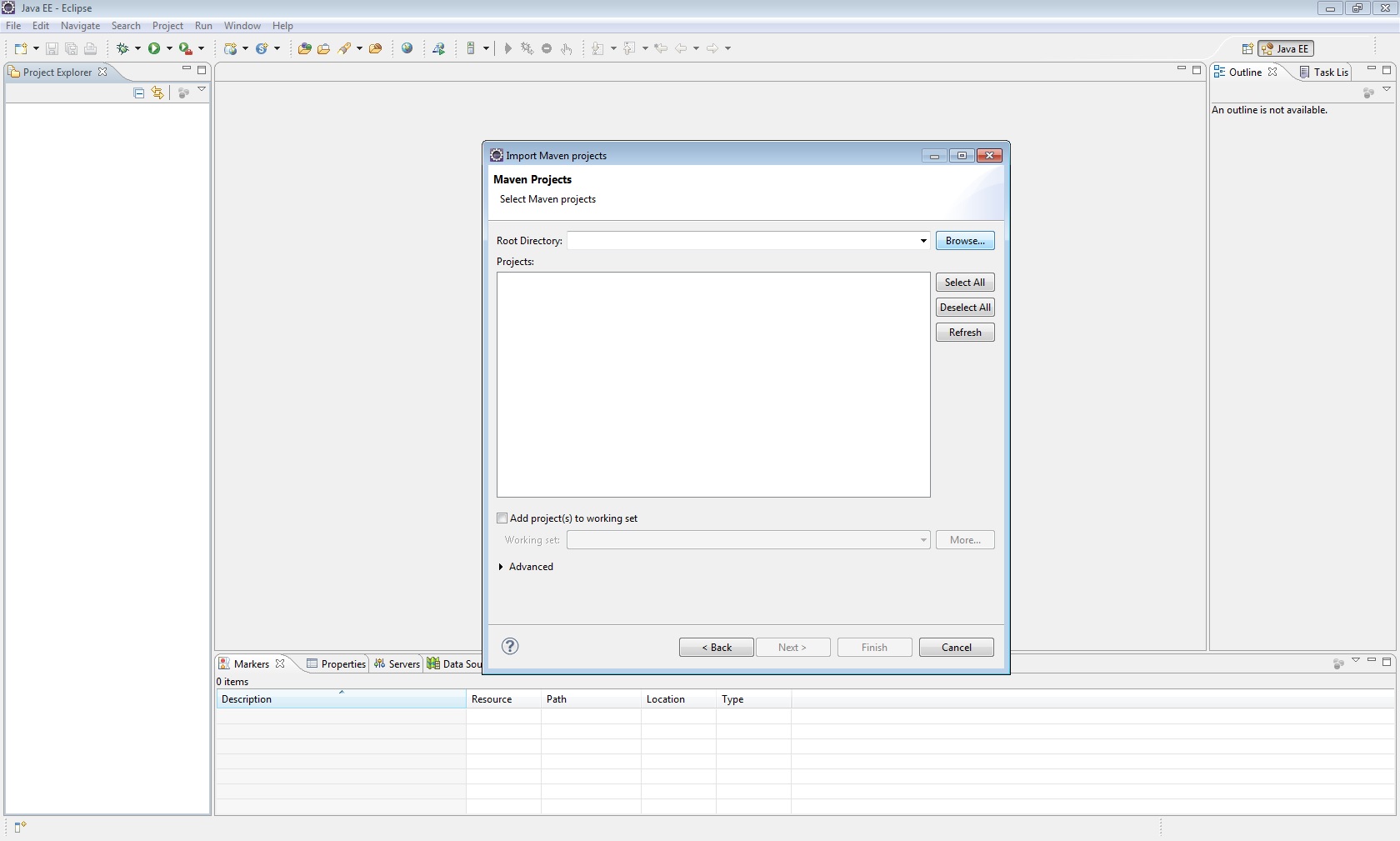
Task: Click the Open Perspective icon
Action: click(1247, 49)
